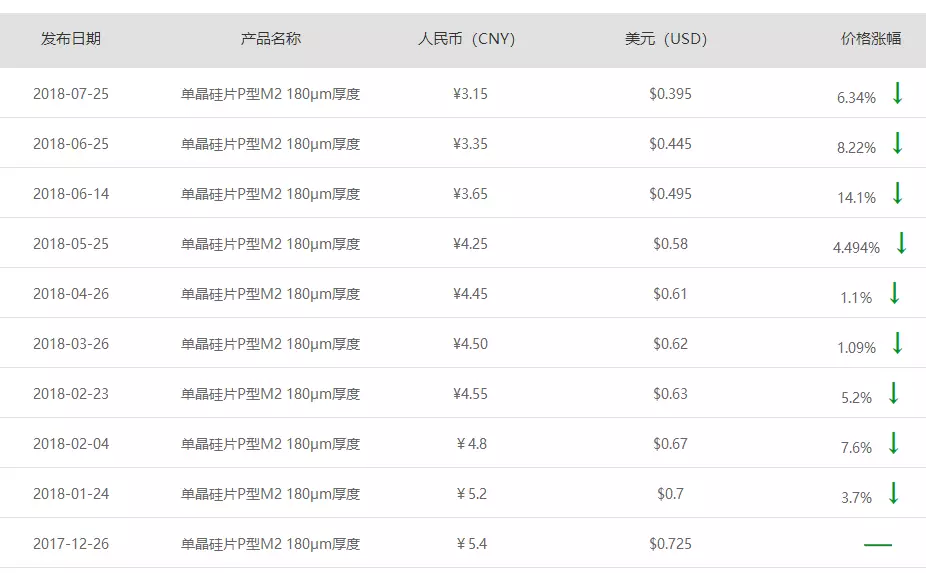This screenshot has width=926, height=573.
Task: Click the USD price $0.7
Action: [x=670, y=494]
